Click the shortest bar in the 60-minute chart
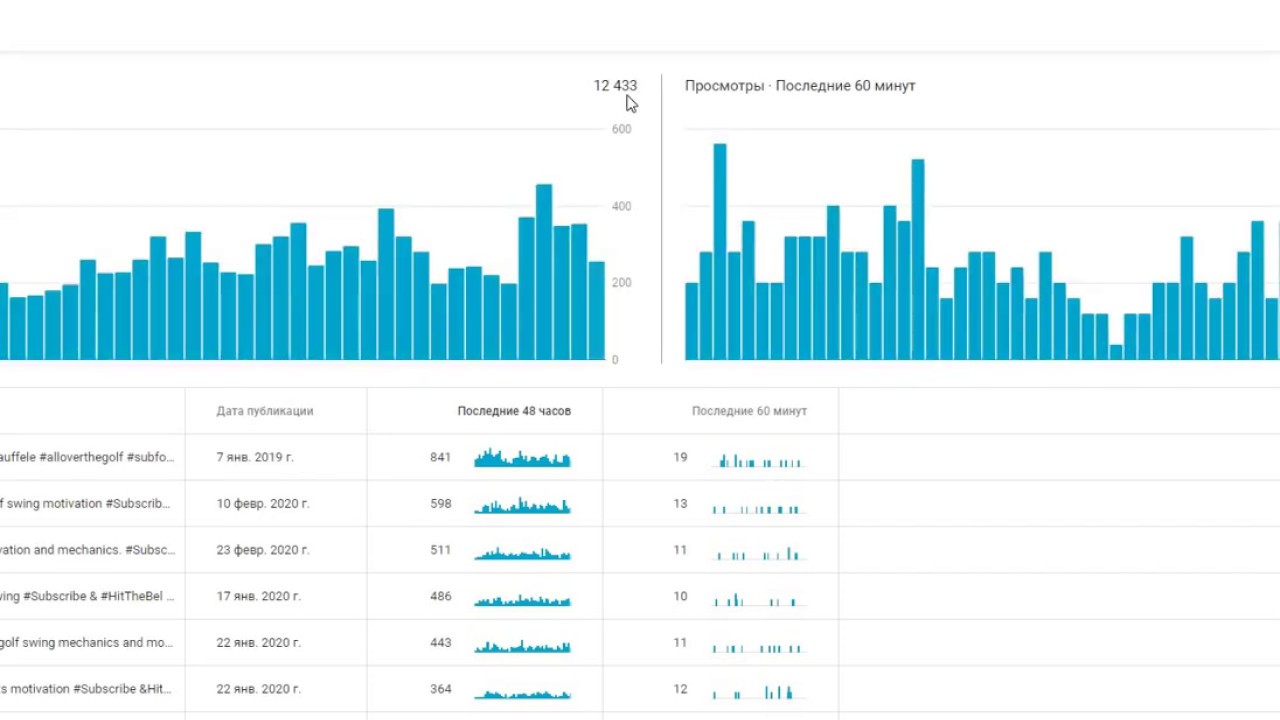This screenshot has width=1280, height=720. (1116, 352)
